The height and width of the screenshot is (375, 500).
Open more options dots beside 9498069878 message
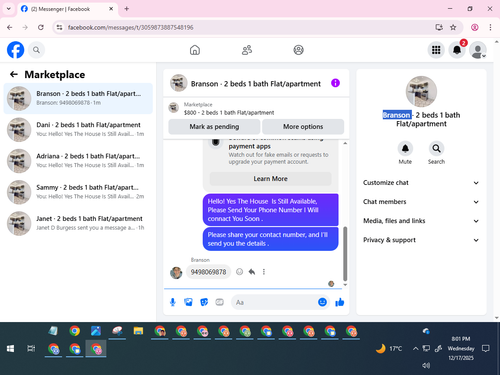click(x=264, y=272)
